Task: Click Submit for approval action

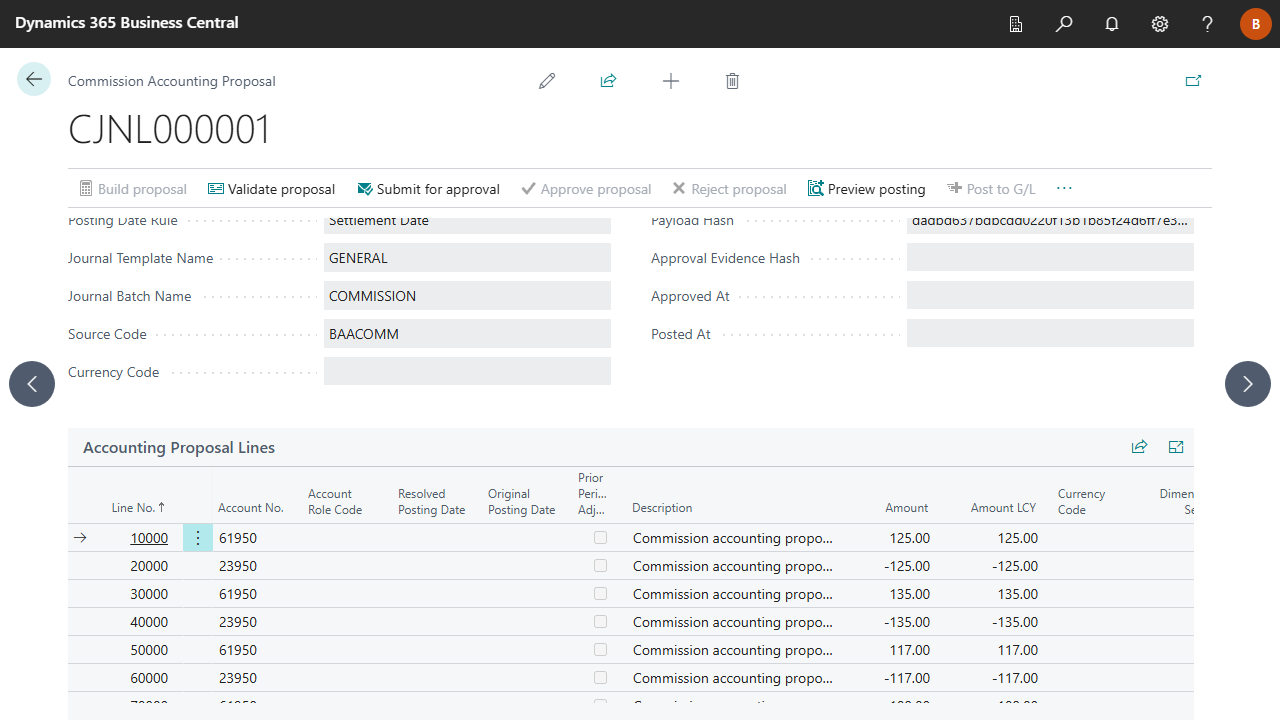Action: click(x=428, y=189)
